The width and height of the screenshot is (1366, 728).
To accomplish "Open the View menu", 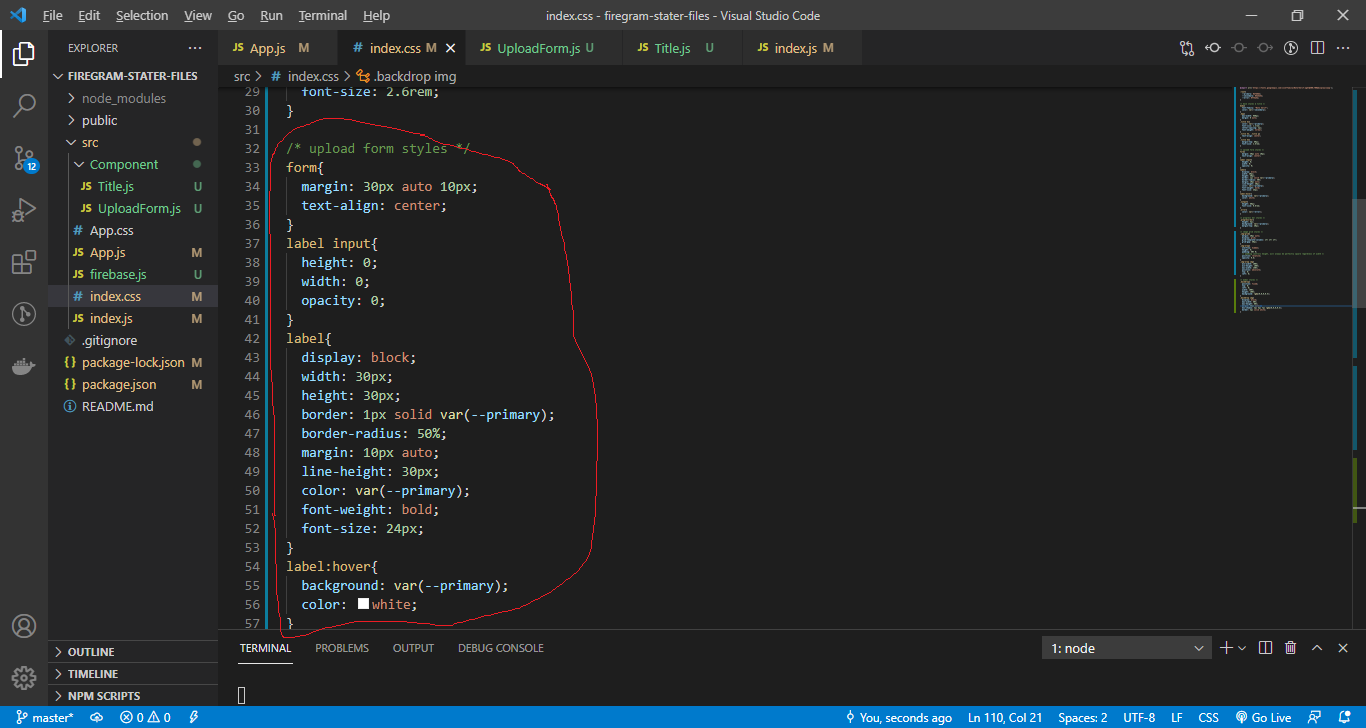I will coord(198,16).
